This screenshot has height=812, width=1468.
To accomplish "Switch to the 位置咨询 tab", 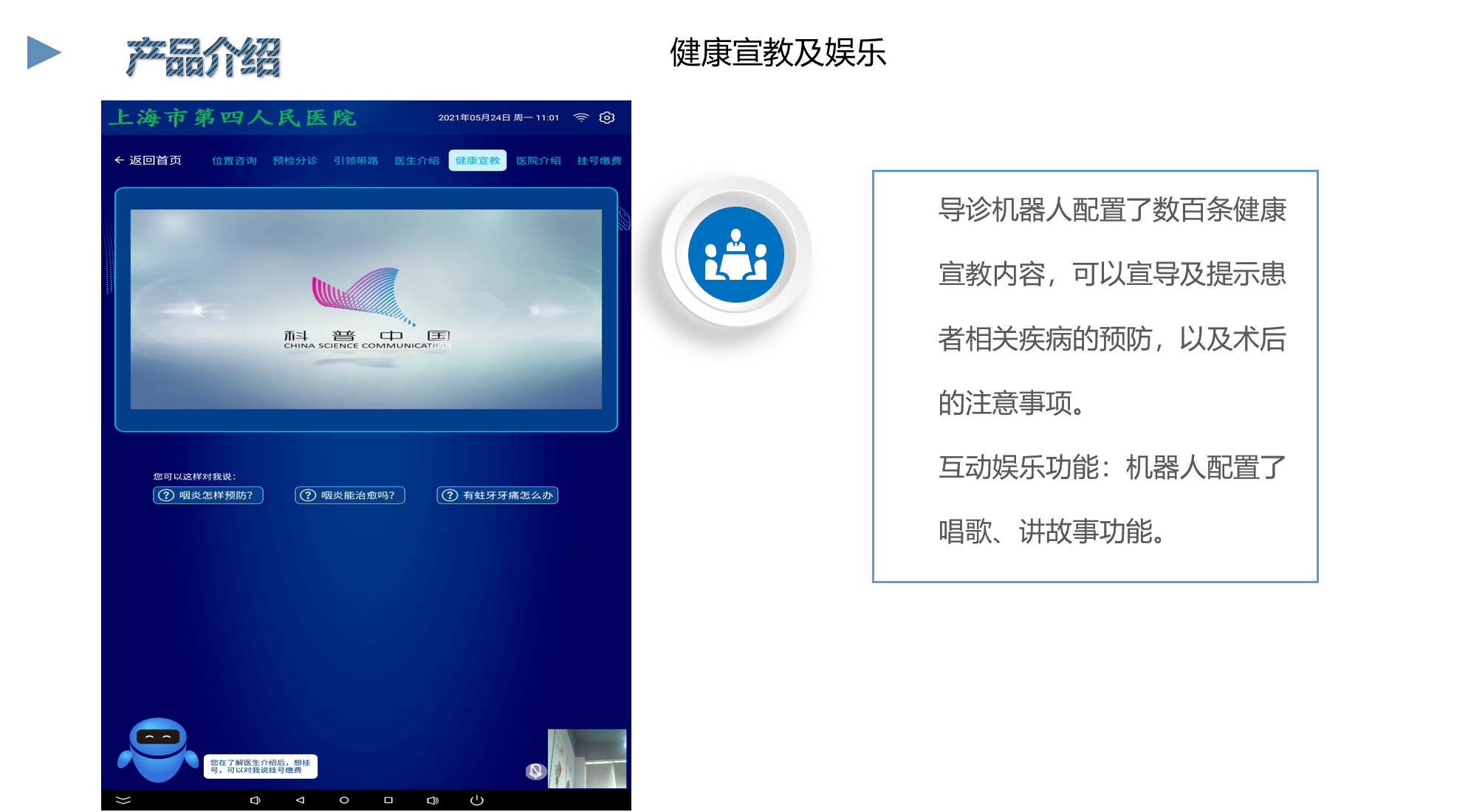I will [x=234, y=160].
